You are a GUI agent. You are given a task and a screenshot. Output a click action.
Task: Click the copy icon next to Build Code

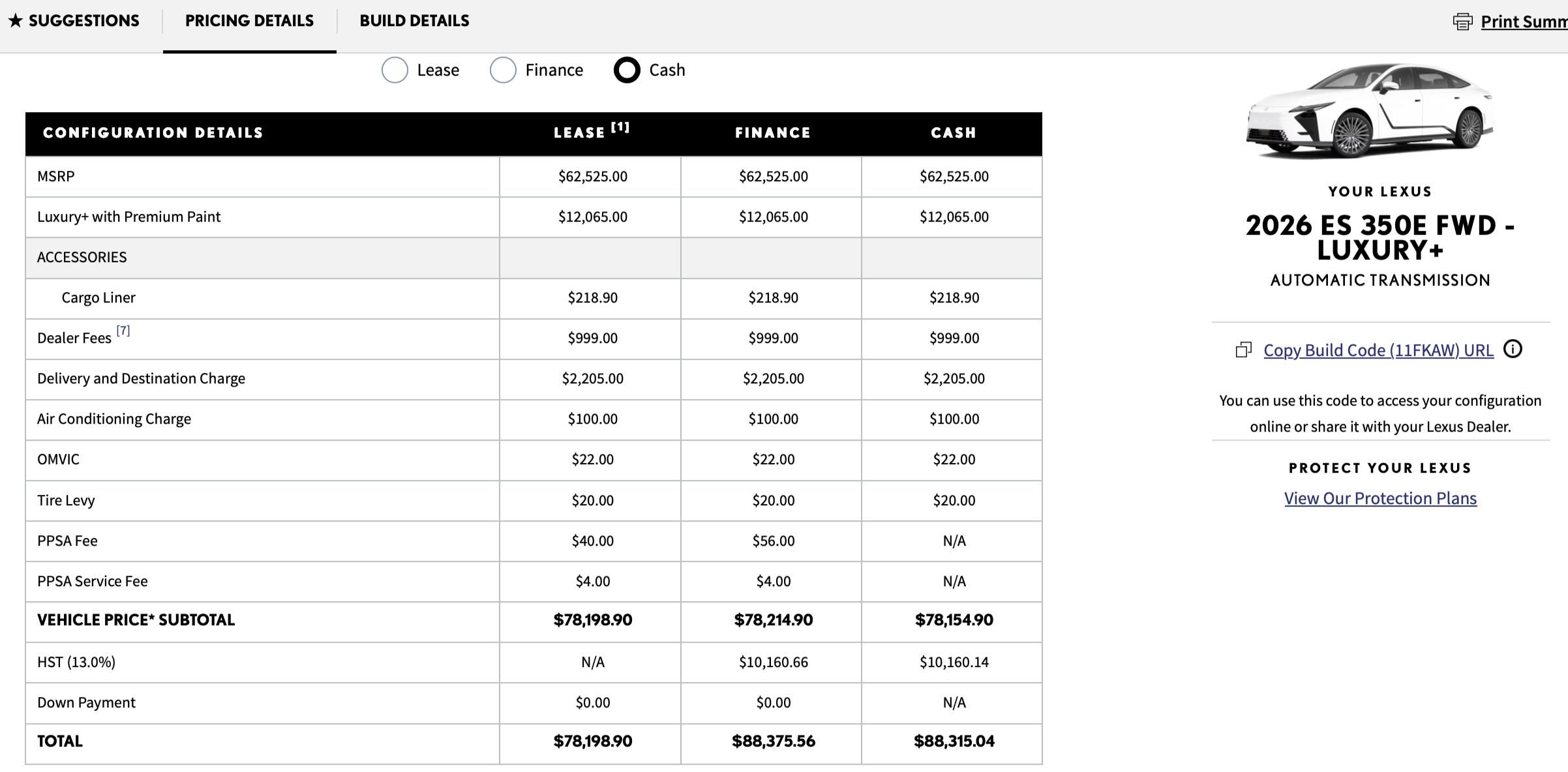click(x=1243, y=350)
